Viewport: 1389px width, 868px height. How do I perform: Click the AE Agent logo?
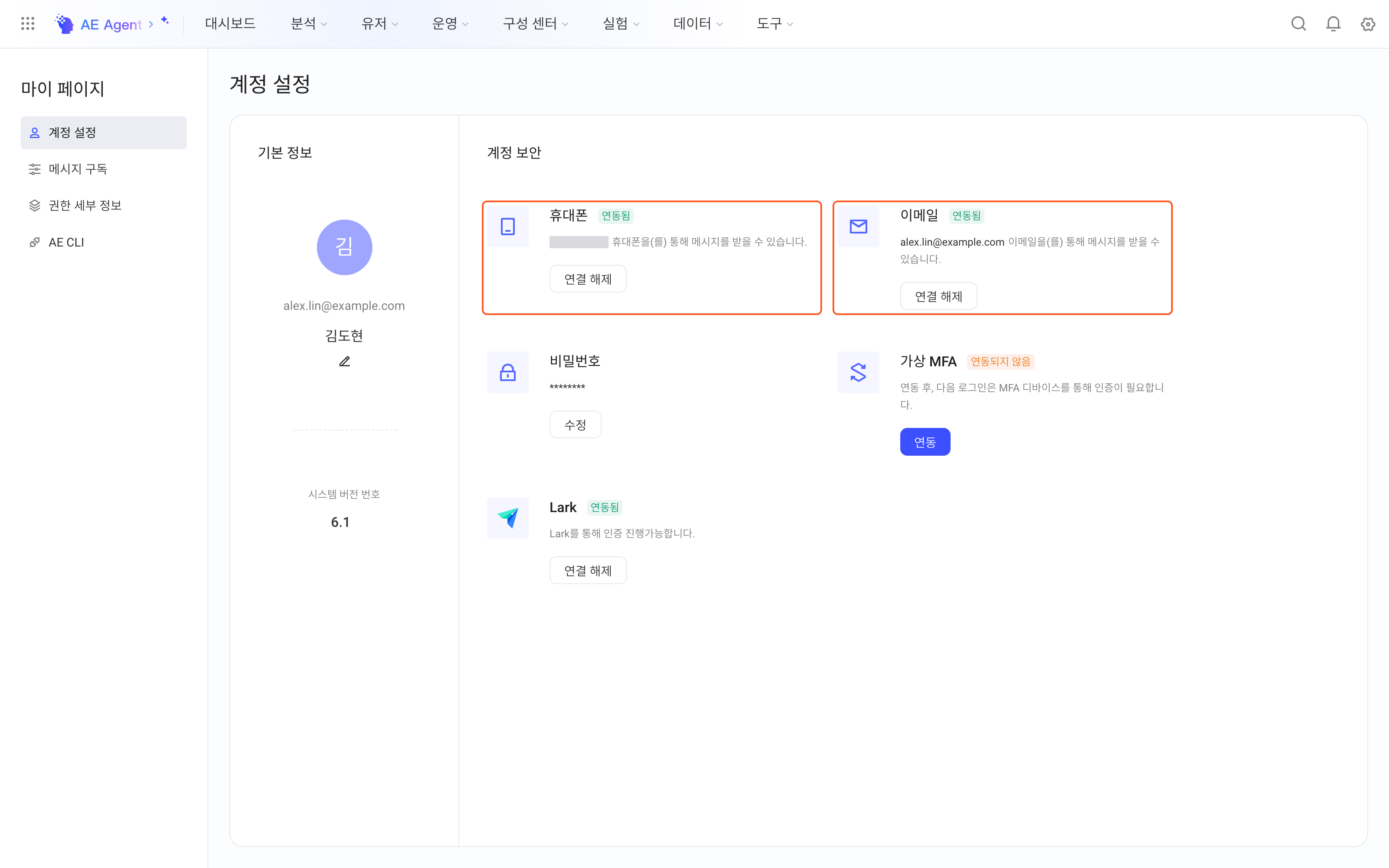click(x=64, y=23)
